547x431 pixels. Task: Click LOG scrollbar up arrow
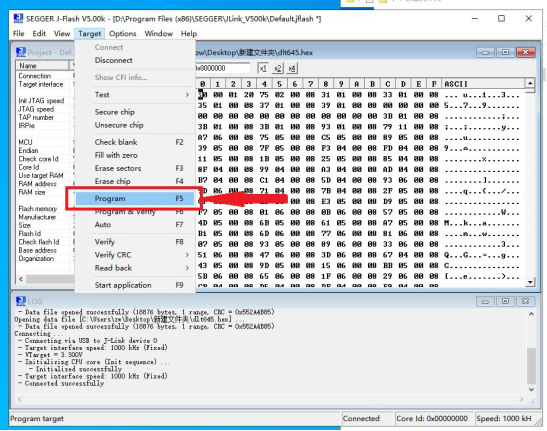pyautogui.click(x=531, y=314)
